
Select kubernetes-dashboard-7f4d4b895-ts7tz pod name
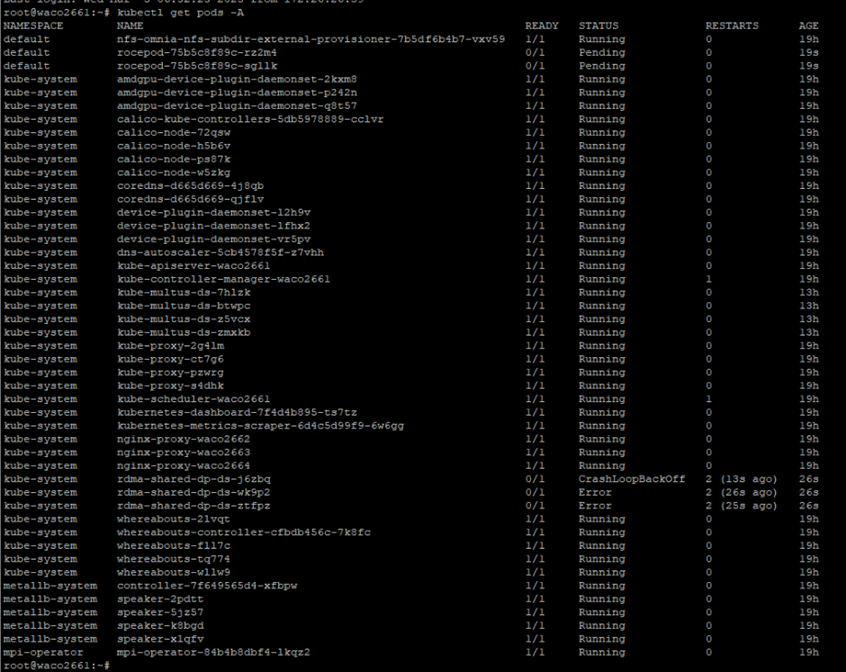(237, 413)
